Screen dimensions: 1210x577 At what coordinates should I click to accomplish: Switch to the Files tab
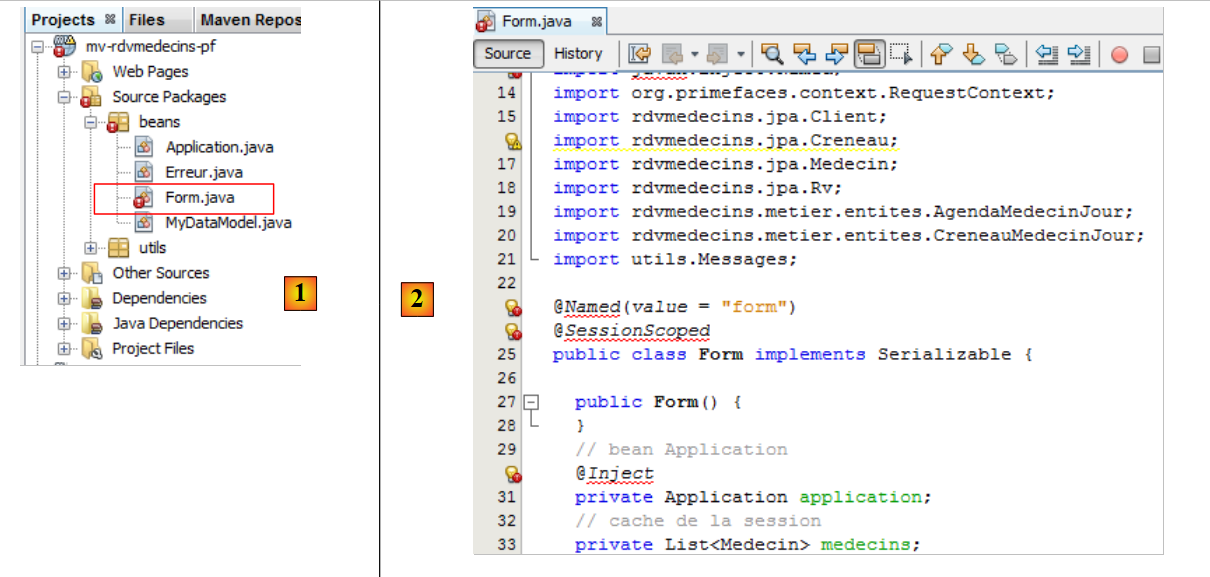(x=147, y=19)
